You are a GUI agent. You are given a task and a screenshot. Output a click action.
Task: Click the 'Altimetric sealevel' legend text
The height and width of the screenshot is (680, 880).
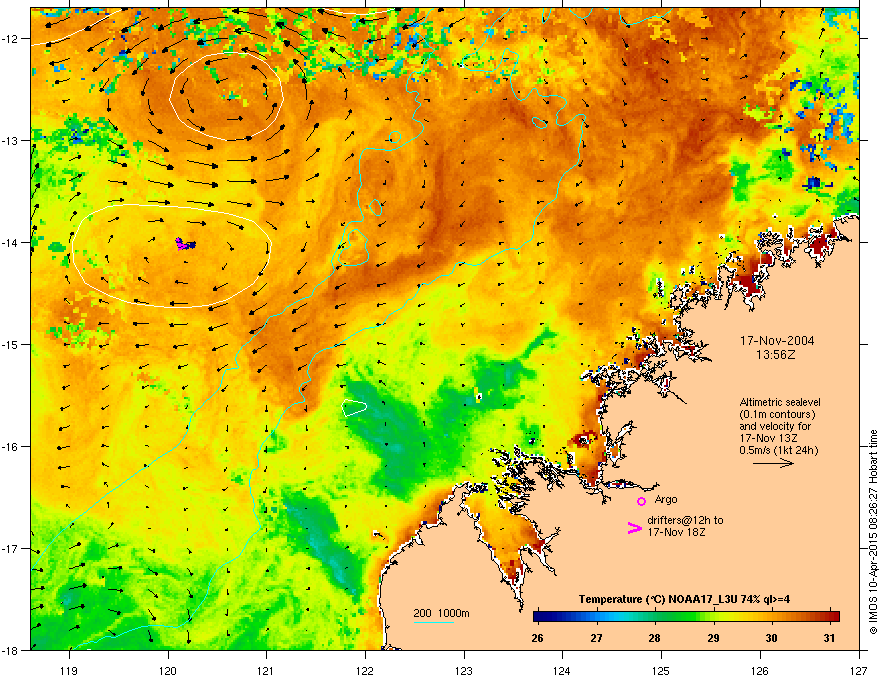pos(780,402)
